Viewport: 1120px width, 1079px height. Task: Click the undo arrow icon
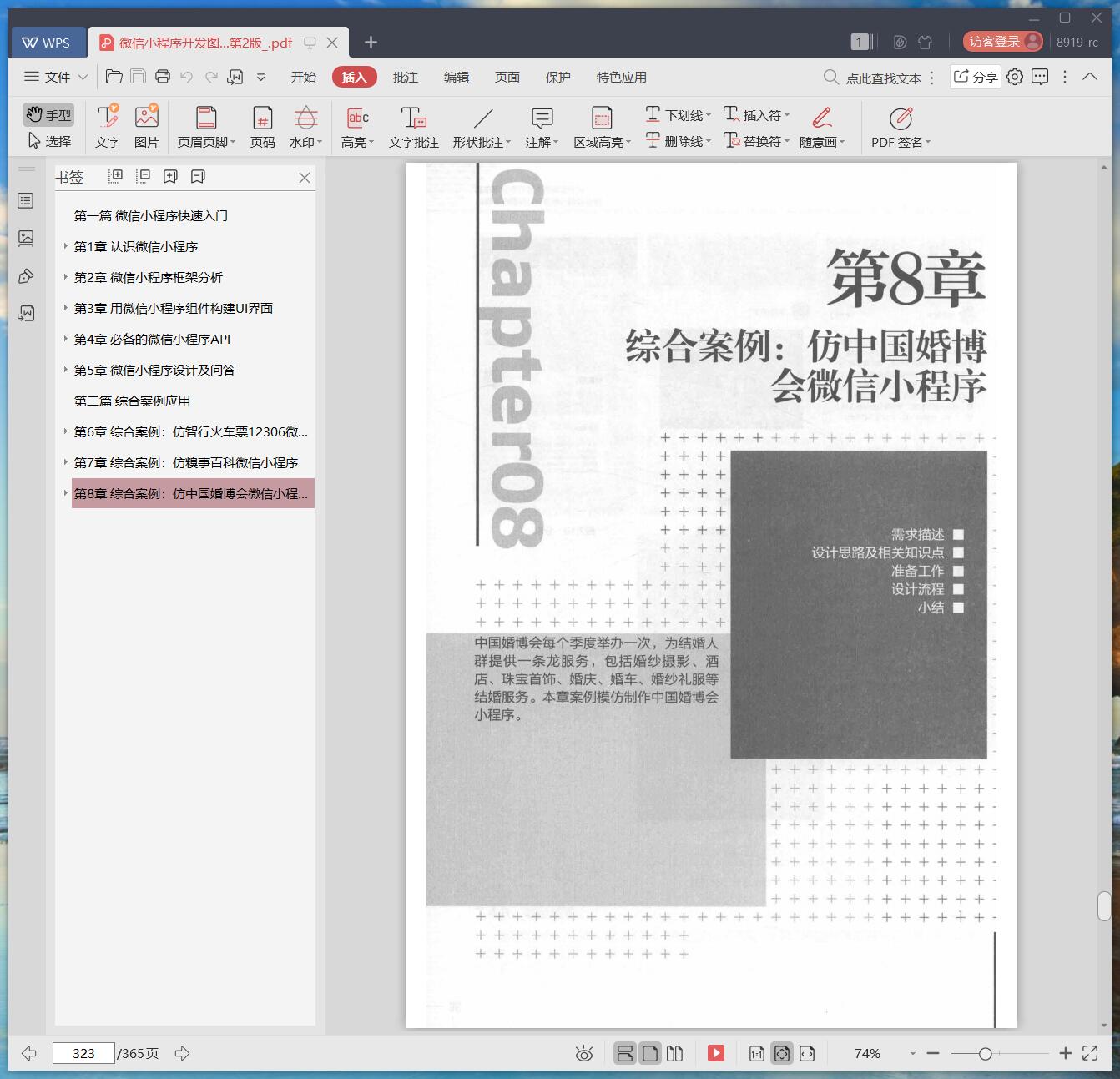(187, 77)
